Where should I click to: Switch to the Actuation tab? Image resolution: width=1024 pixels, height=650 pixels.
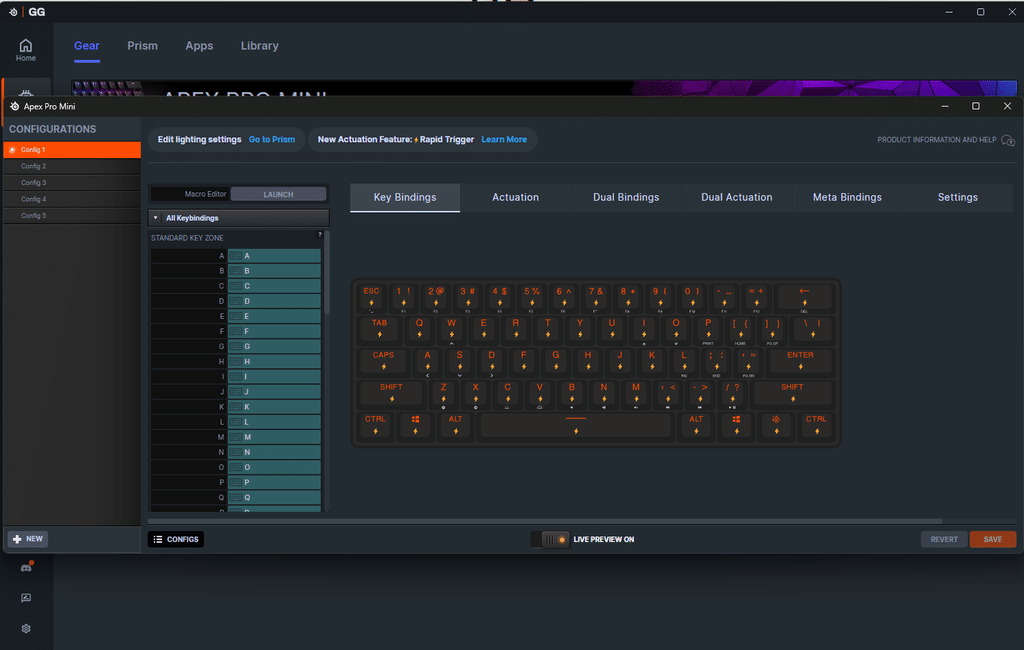coord(515,197)
